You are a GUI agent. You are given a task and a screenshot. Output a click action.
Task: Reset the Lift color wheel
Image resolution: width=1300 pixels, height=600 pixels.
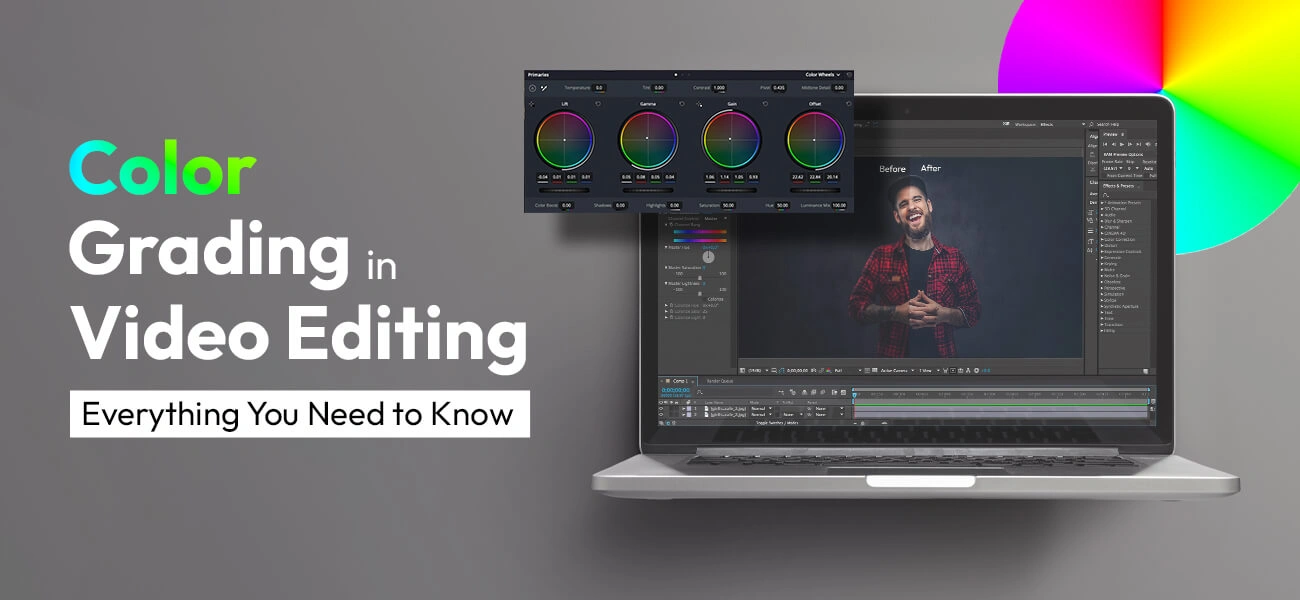coord(598,103)
